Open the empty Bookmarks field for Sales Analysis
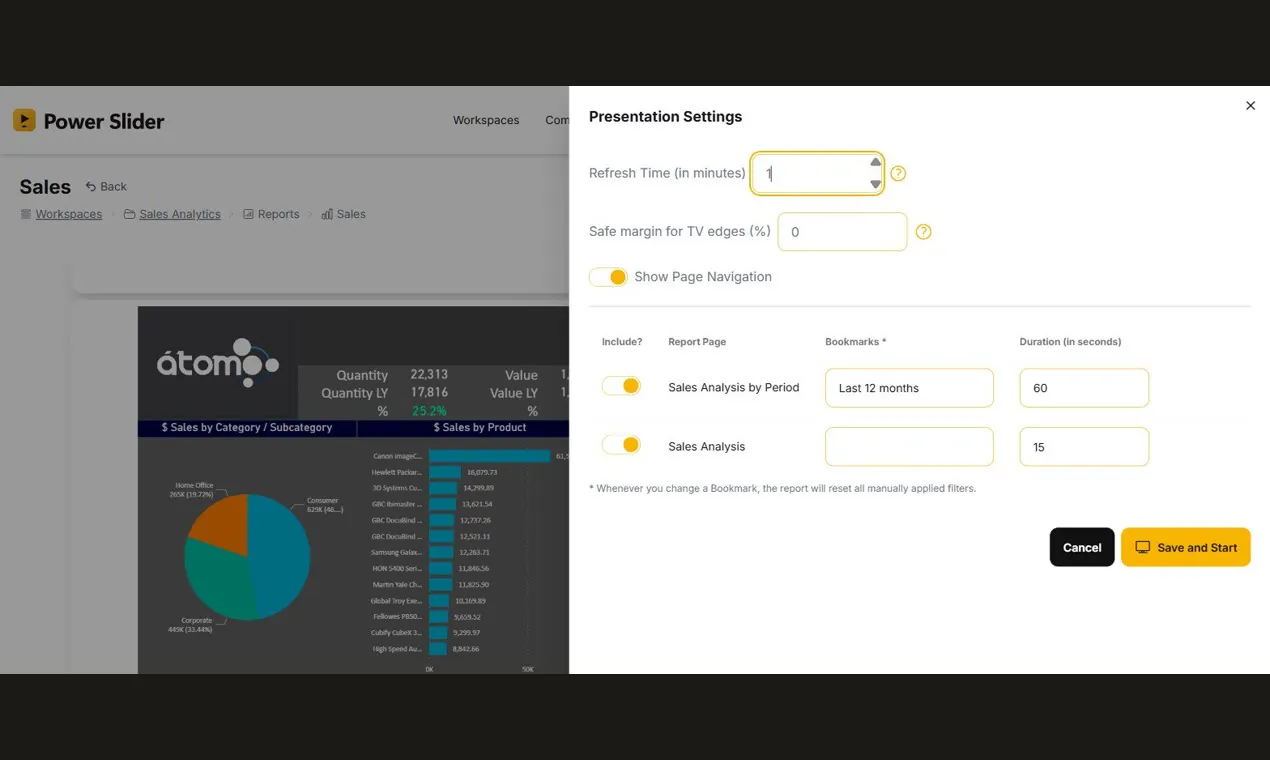This screenshot has height=760, width=1270. pyautogui.click(x=909, y=447)
